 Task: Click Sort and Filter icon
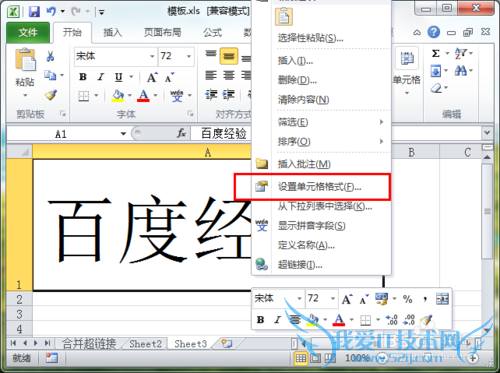461,53
